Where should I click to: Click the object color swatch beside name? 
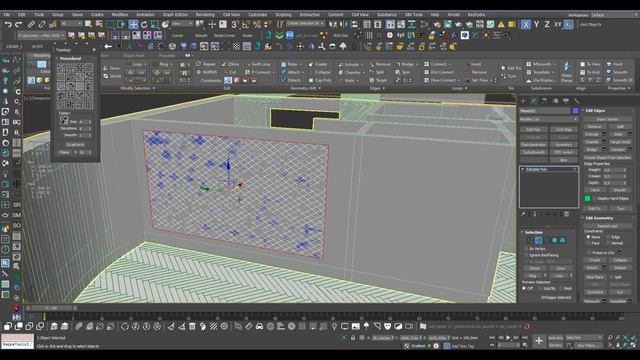[576, 111]
